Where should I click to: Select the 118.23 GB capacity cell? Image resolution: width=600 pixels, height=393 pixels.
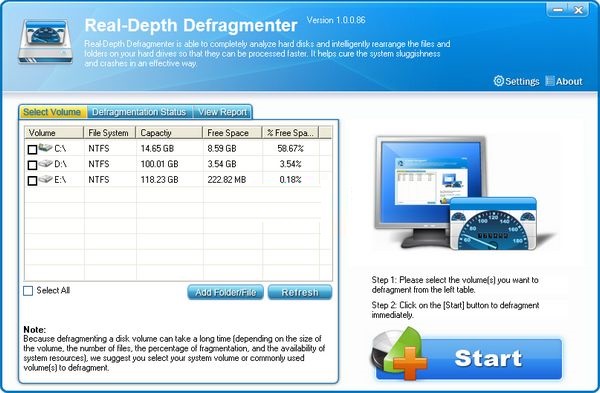click(x=160, y=180)
